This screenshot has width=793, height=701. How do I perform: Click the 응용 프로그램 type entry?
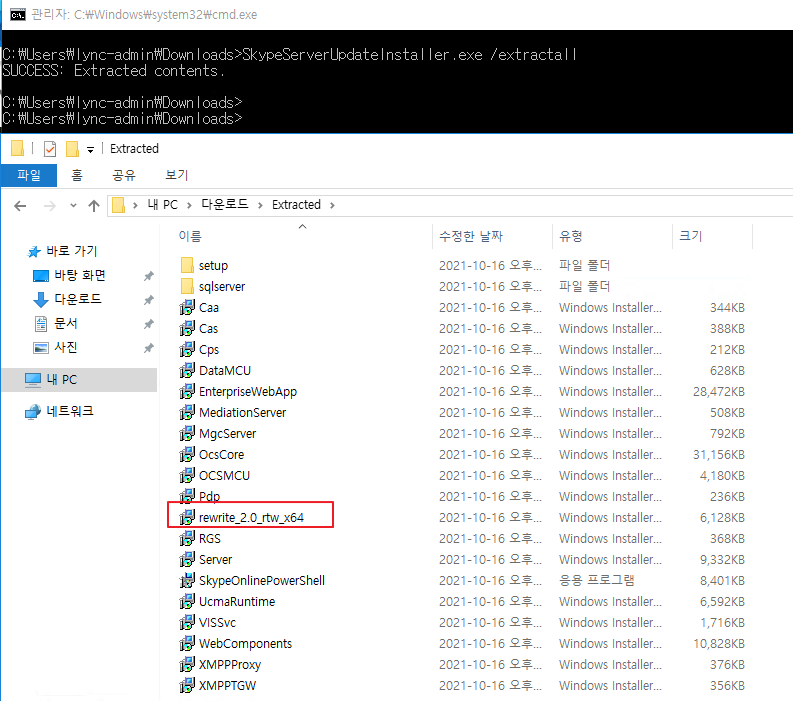pos(596,580)
